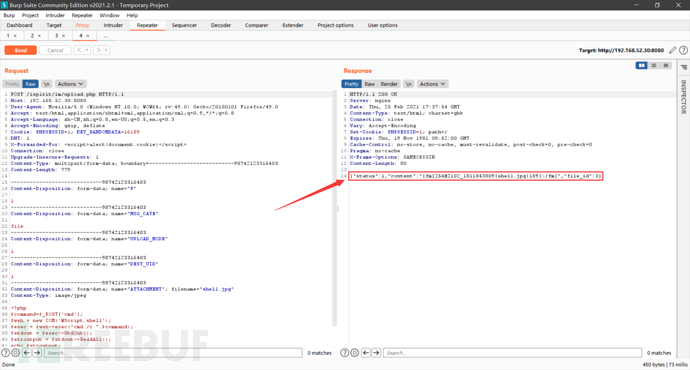Go to next request search match

[37, 353]
